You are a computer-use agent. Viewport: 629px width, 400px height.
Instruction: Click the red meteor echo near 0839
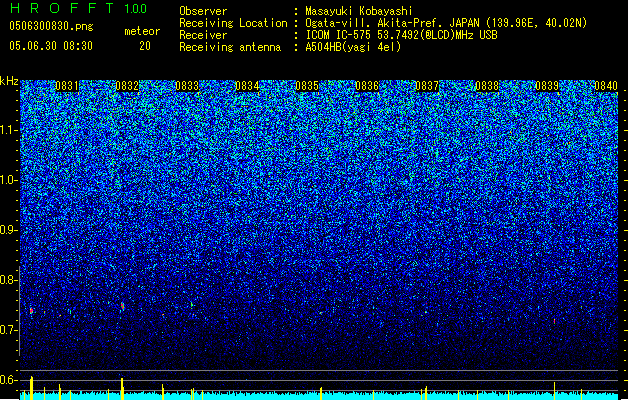click(x=554, y=321)
